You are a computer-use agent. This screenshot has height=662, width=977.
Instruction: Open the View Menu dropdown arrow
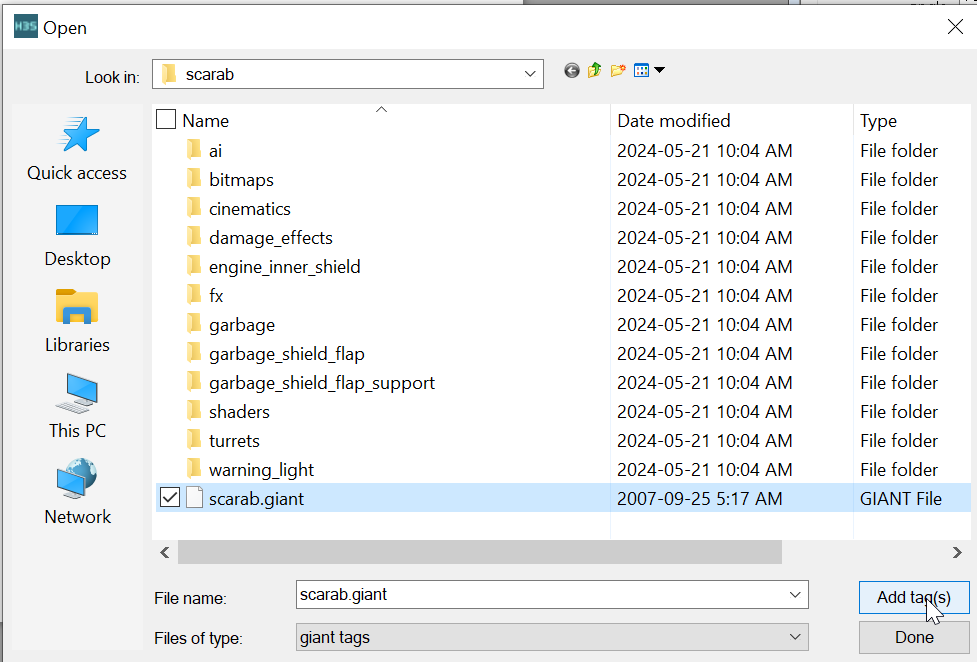(660, 71)
